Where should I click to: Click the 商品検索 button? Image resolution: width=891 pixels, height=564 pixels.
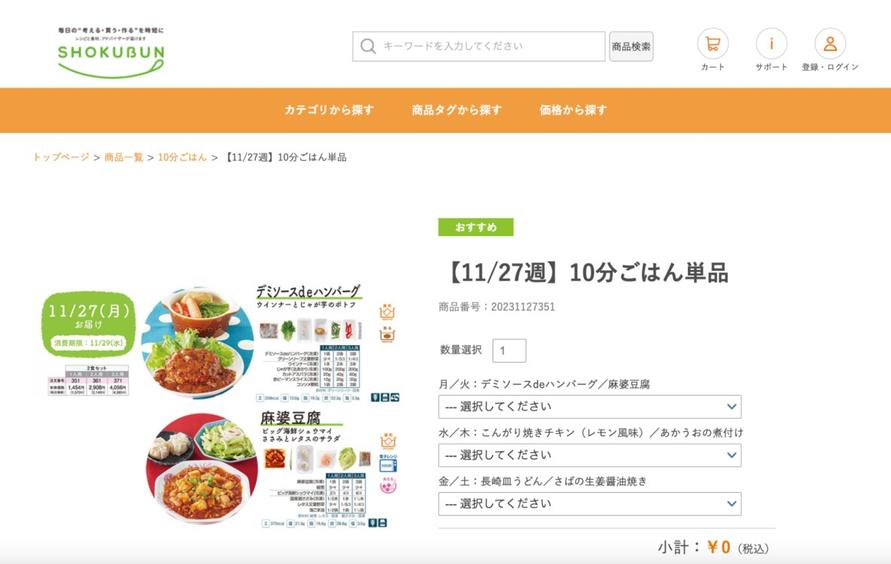(631, 47)
